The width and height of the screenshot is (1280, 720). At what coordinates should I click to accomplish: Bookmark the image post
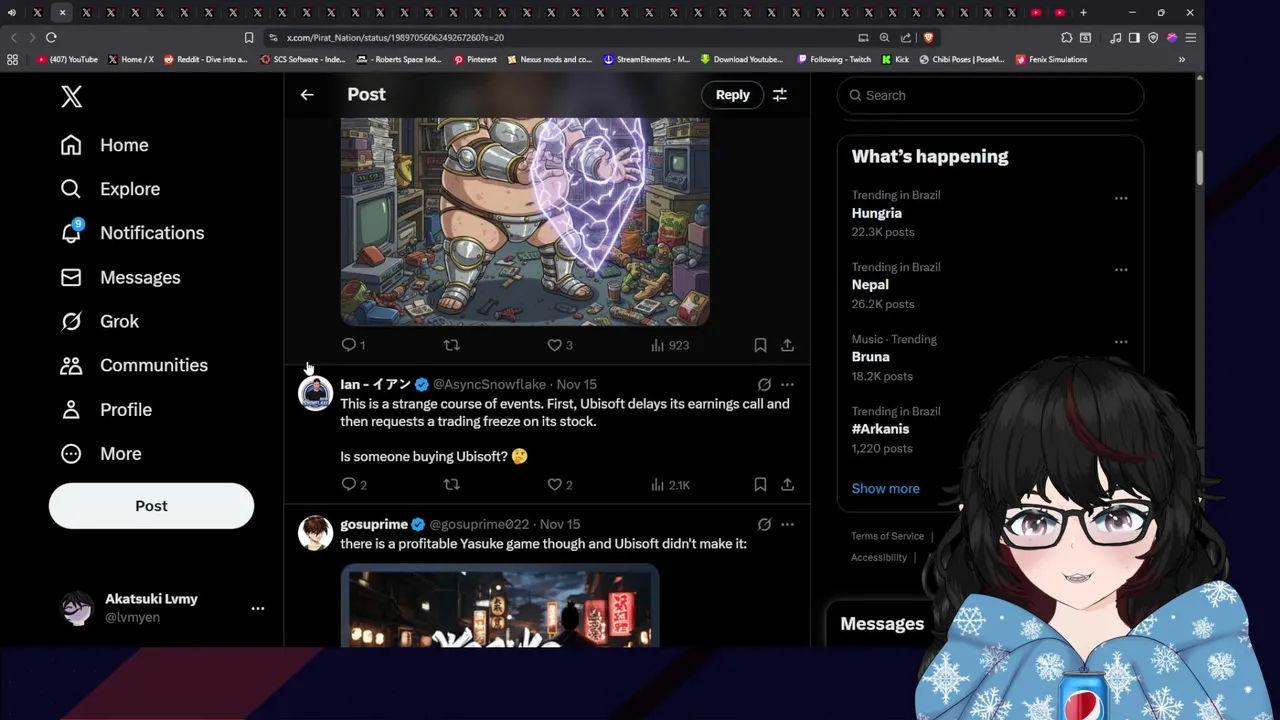(760, 345)
